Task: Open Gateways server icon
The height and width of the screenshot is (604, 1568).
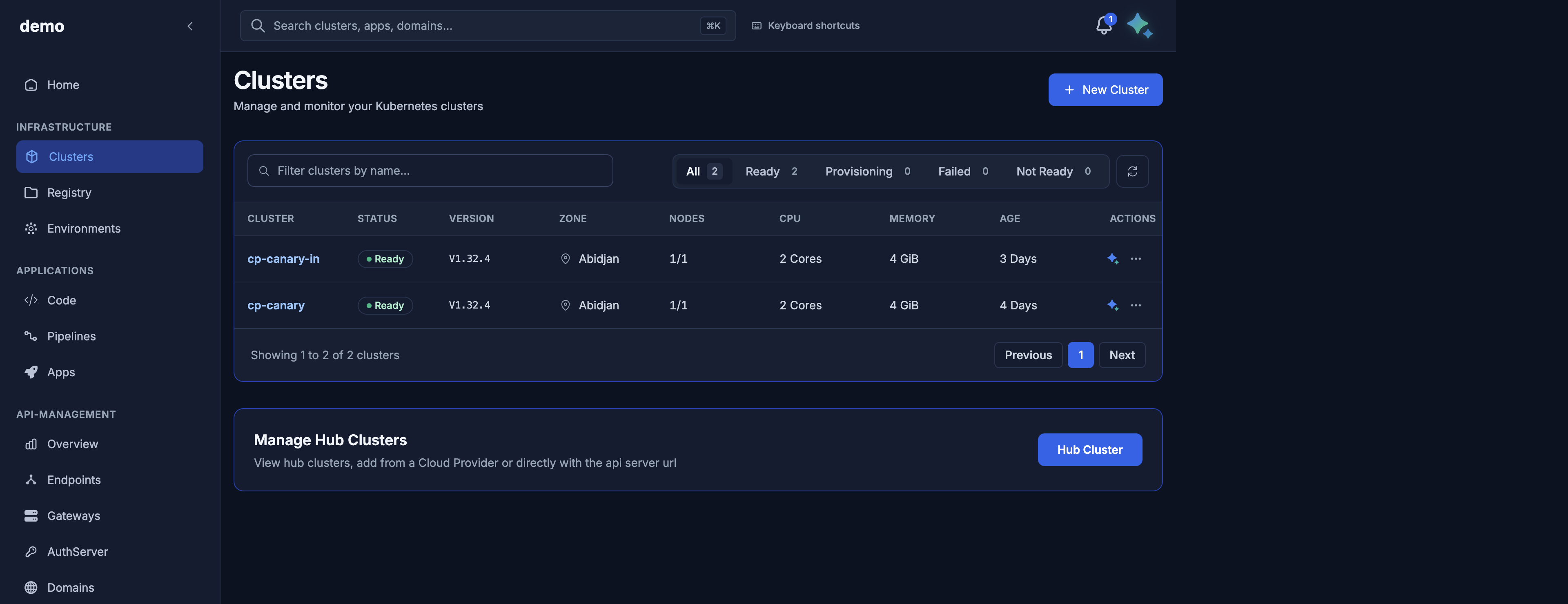Action: 31,515
